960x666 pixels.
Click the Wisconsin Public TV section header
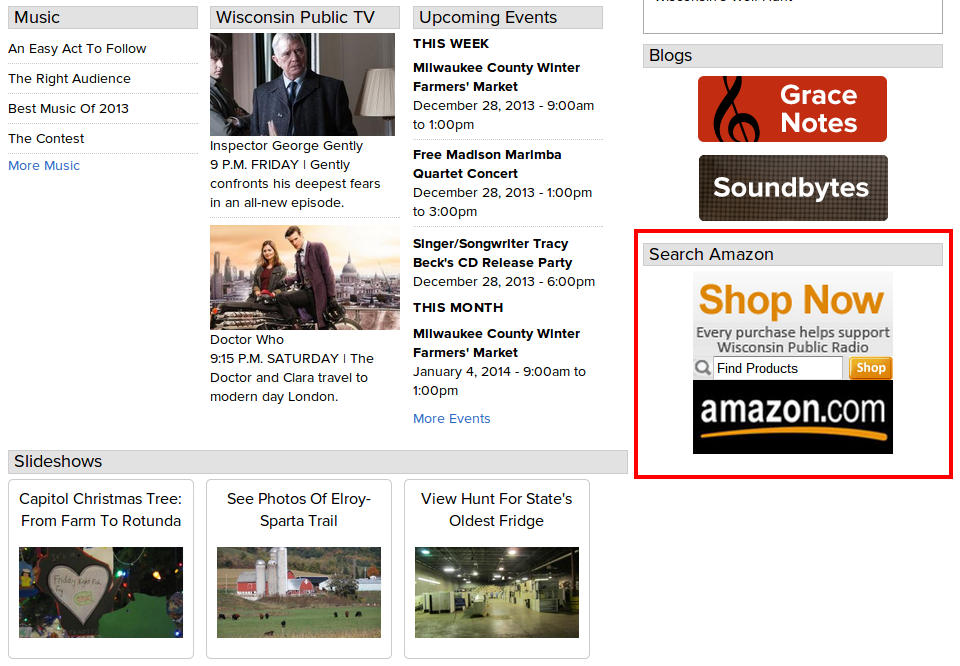[305, 18]
